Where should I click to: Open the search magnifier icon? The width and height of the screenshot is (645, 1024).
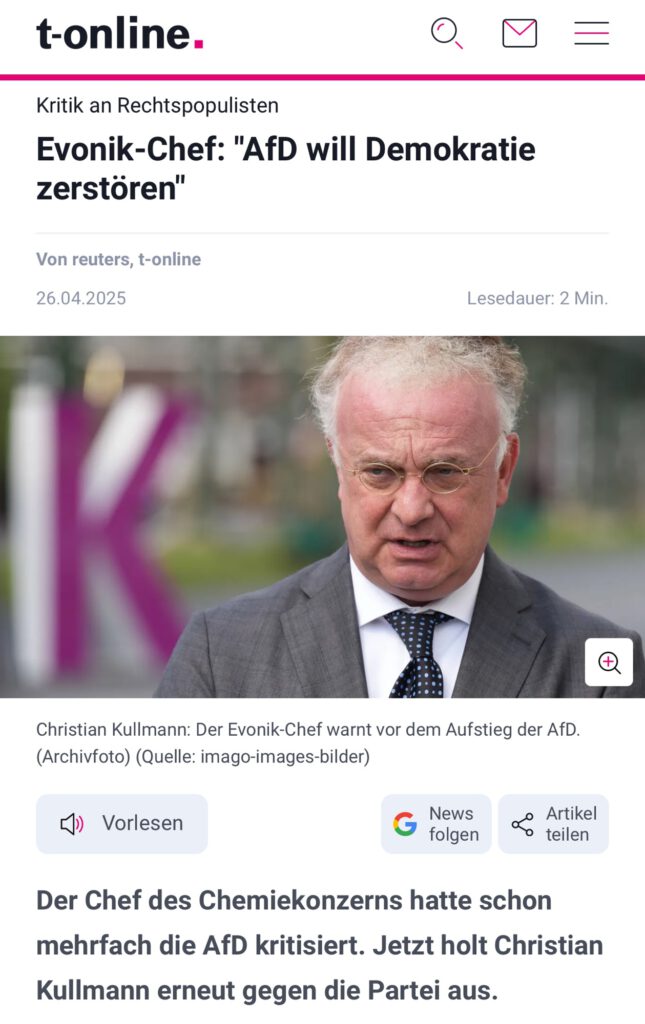coord(447,33)
